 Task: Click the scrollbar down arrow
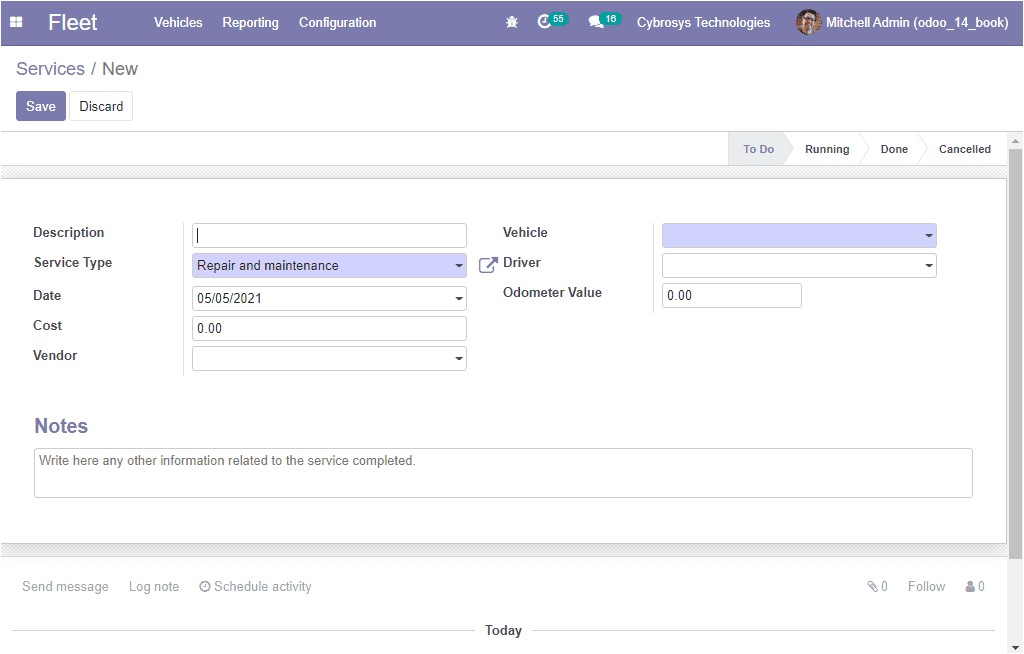click(x=1015, y=647)
